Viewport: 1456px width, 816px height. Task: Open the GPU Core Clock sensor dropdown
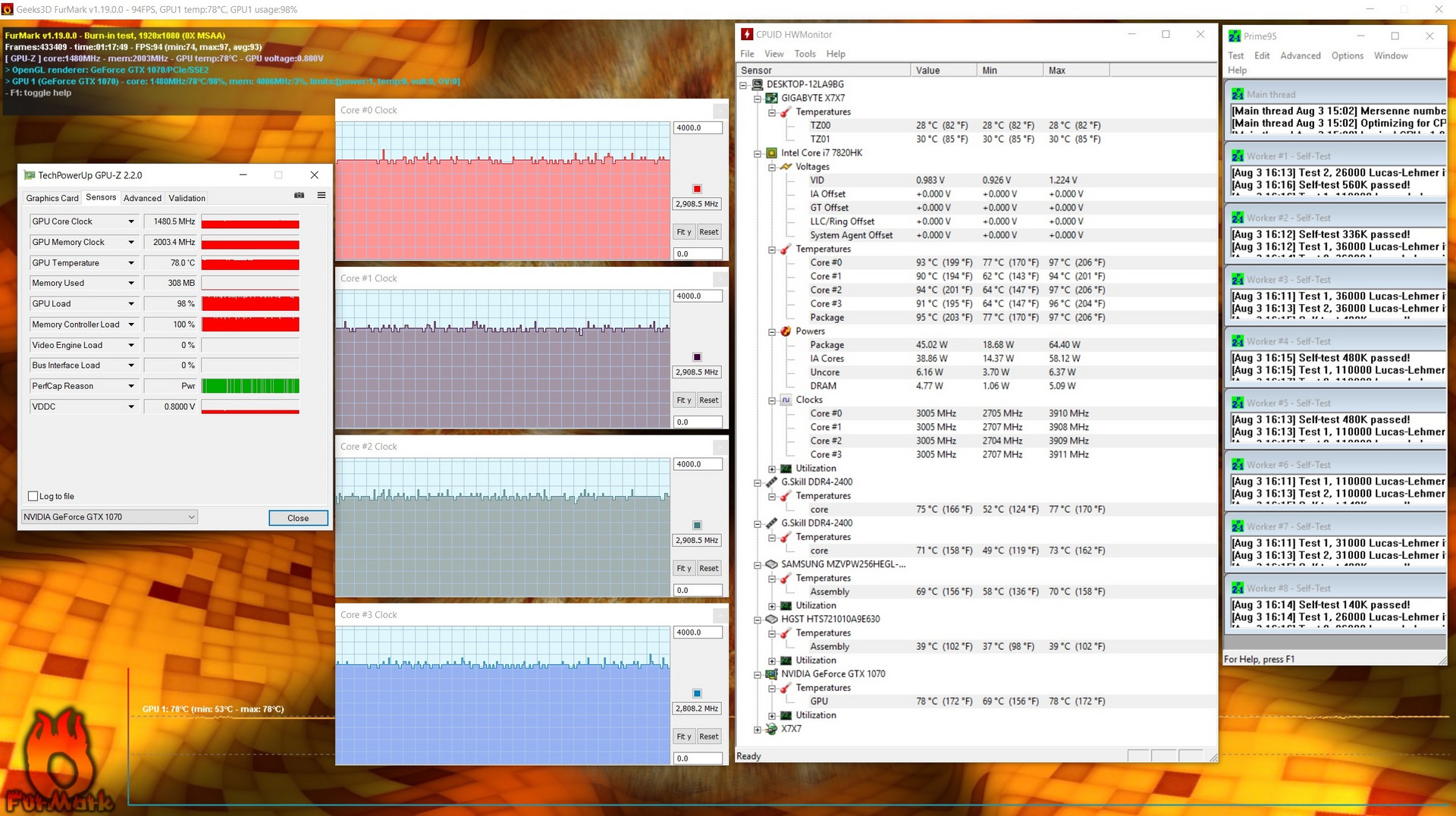[x=131, y=221]
